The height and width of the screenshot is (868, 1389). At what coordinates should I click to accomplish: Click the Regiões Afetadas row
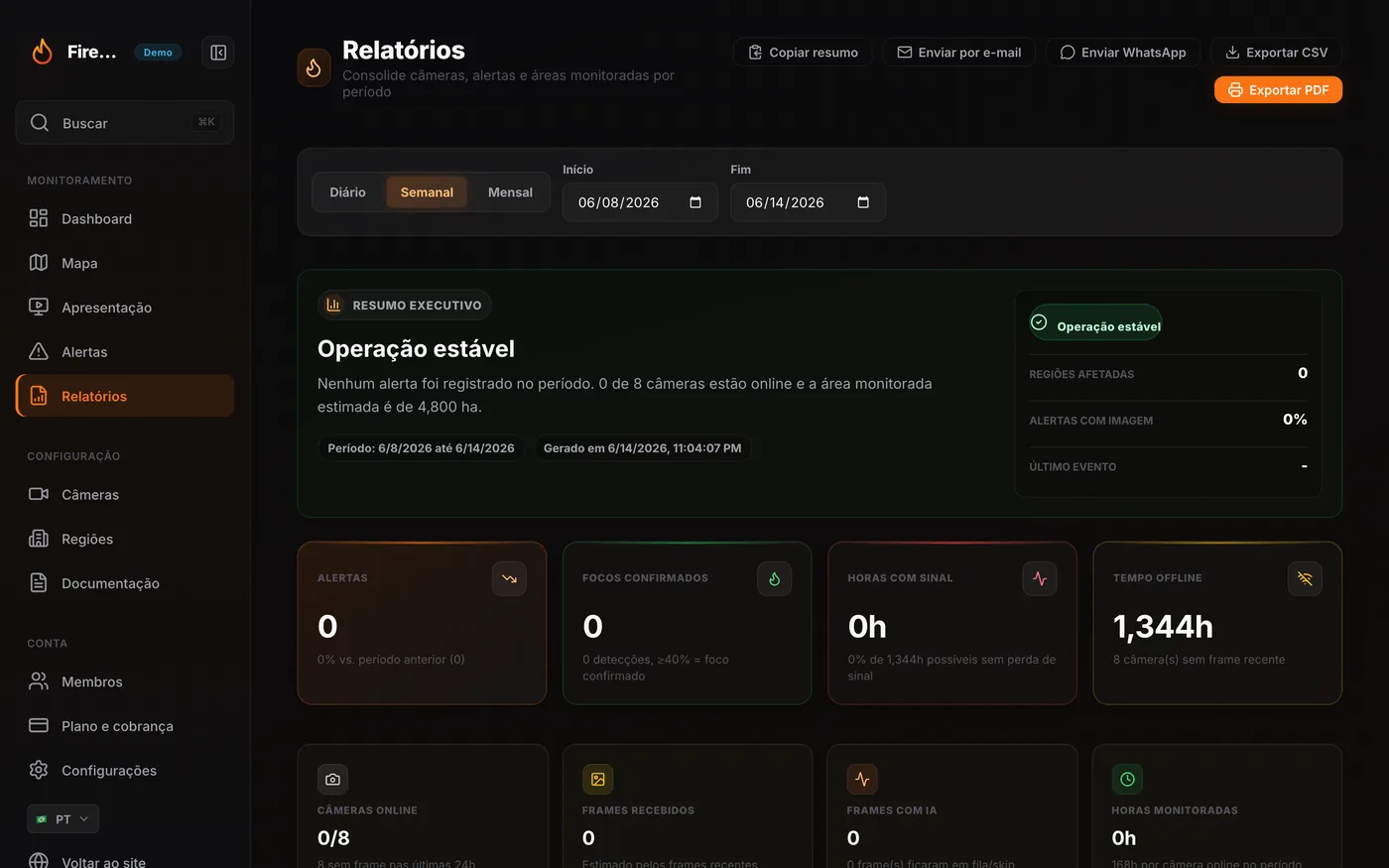(1168, 374)
